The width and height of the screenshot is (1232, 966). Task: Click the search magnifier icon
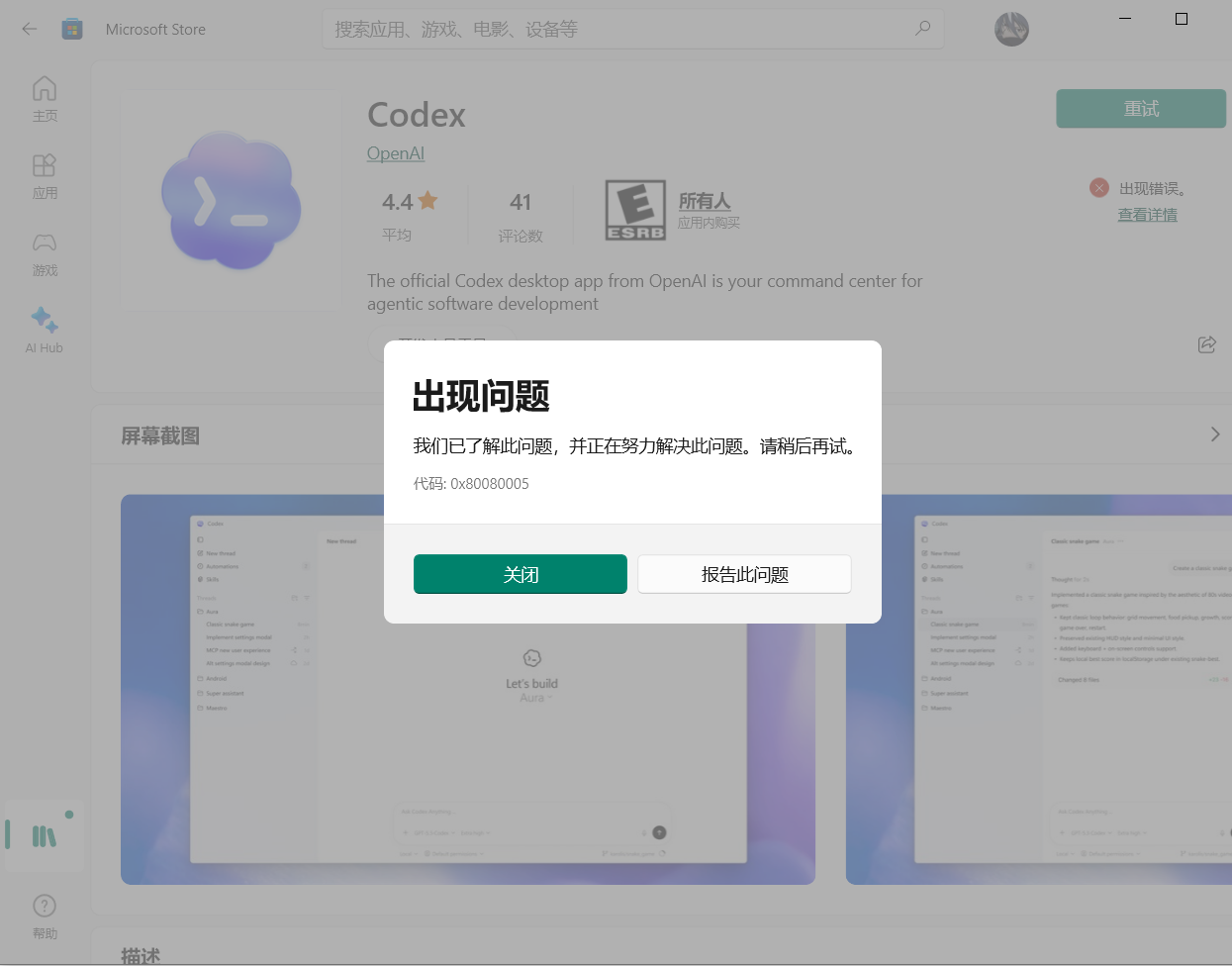pos(922,29)
